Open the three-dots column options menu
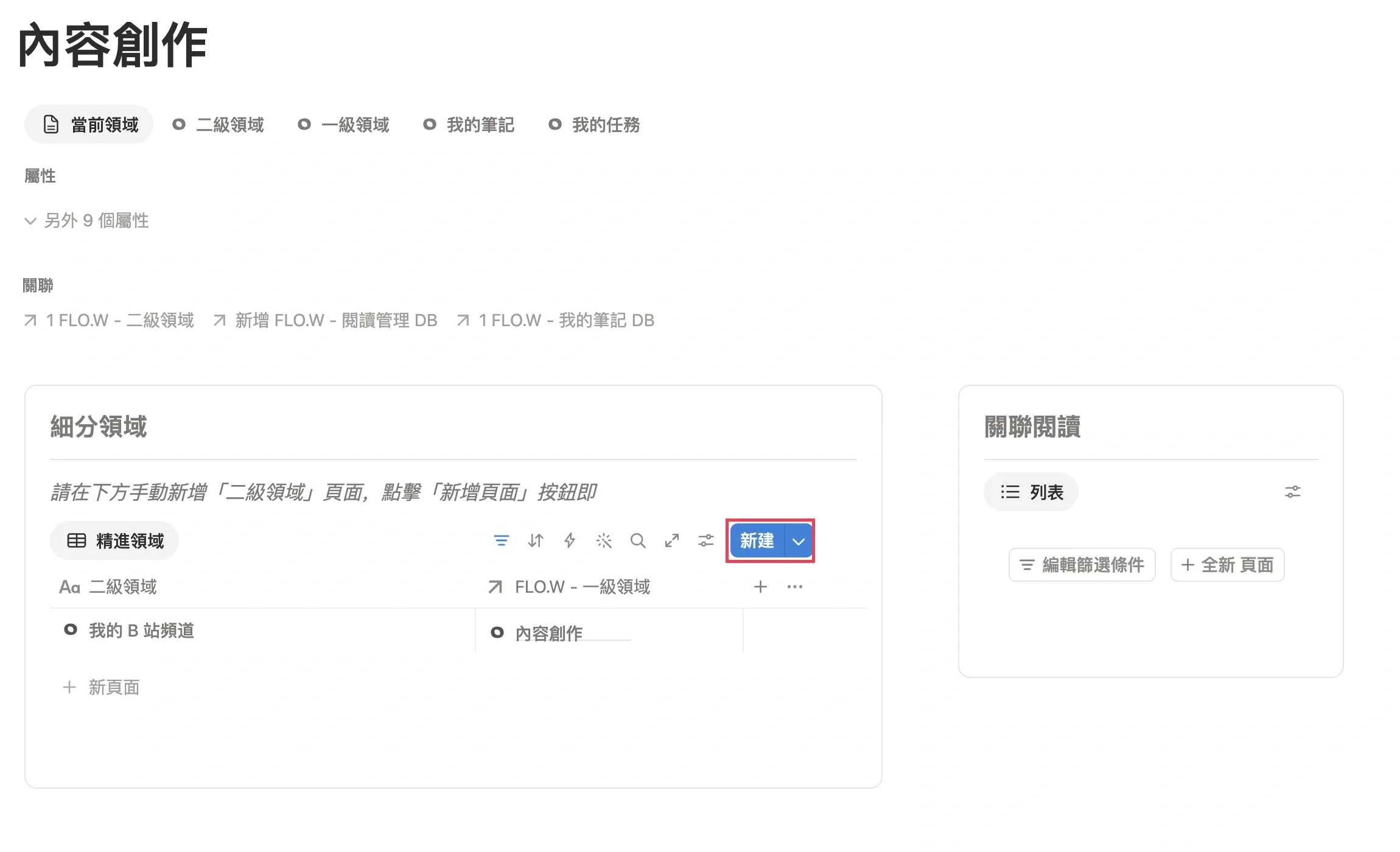 pos(795,587)
